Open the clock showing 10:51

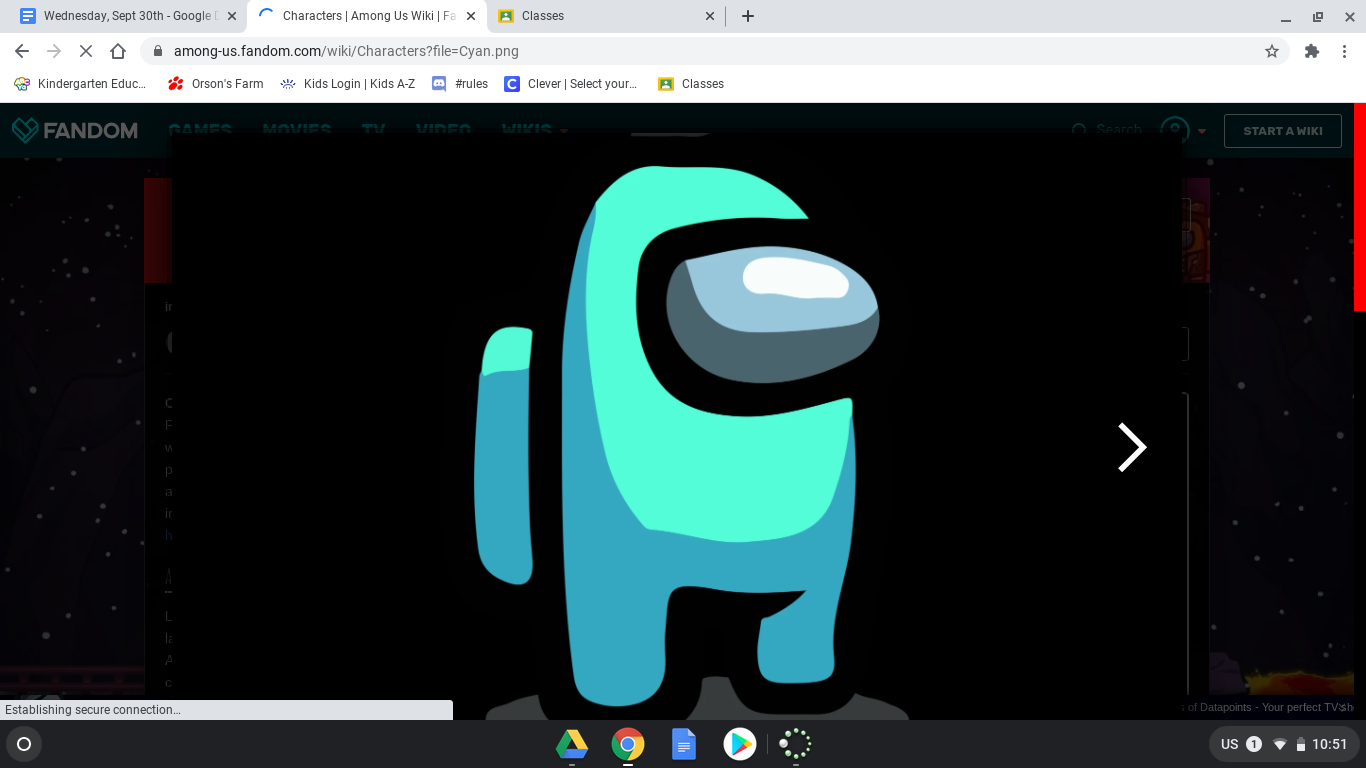coord(1330,744)
